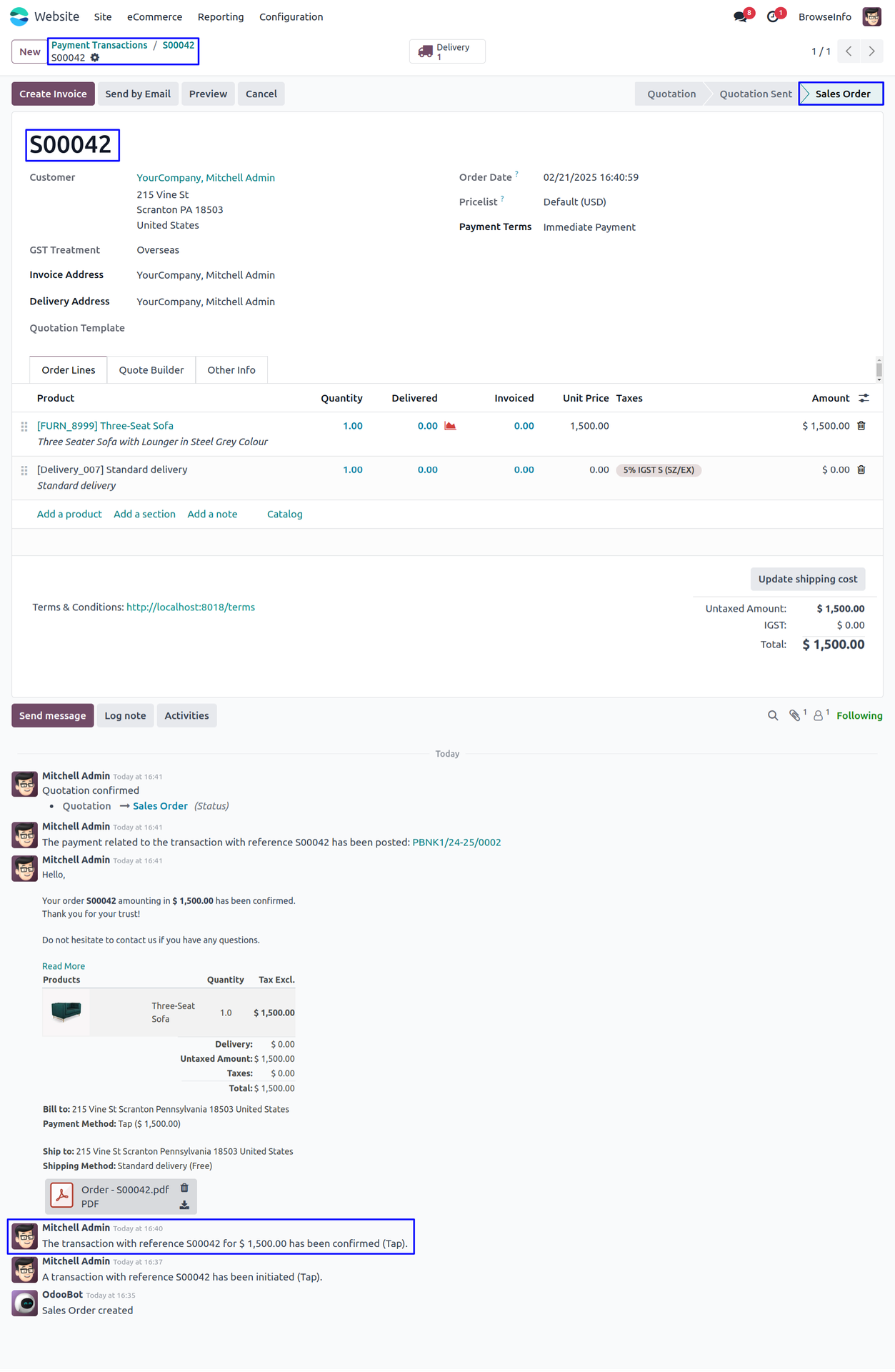Search chatter messages with magnifier icon

click(x=773, y=716)
